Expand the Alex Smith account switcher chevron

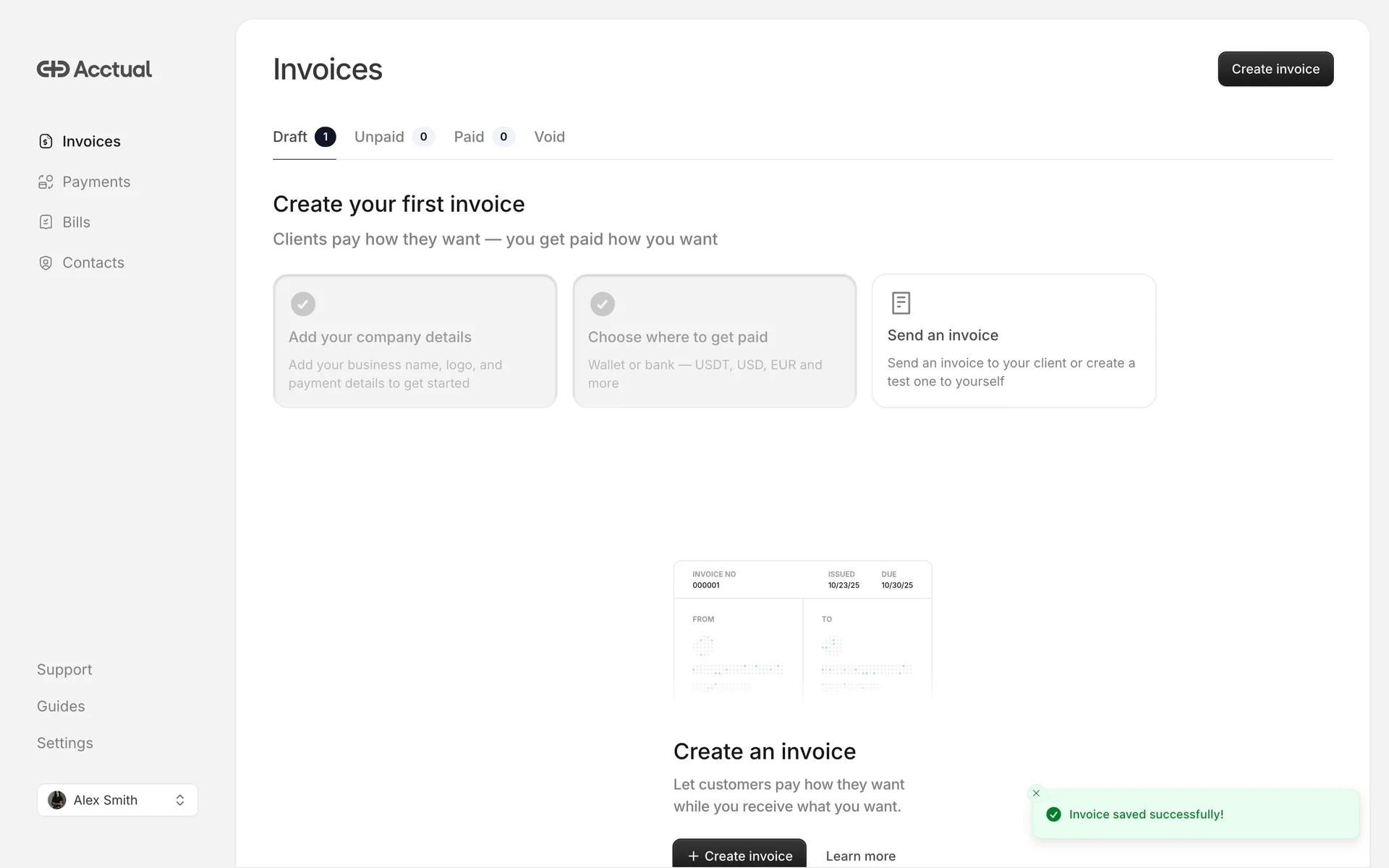click(180, 800)
